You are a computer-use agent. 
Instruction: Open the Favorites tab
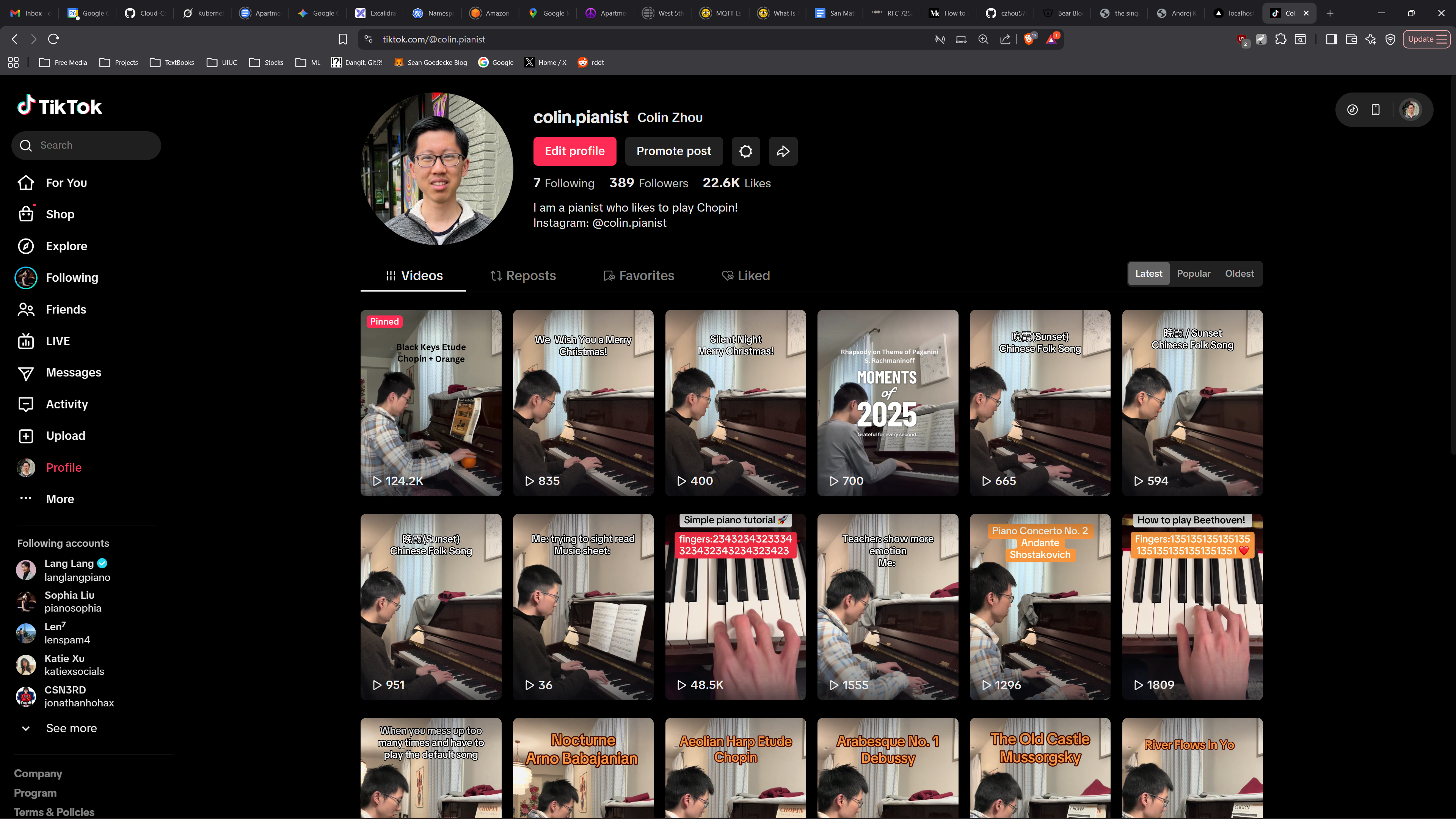point(639,276)
